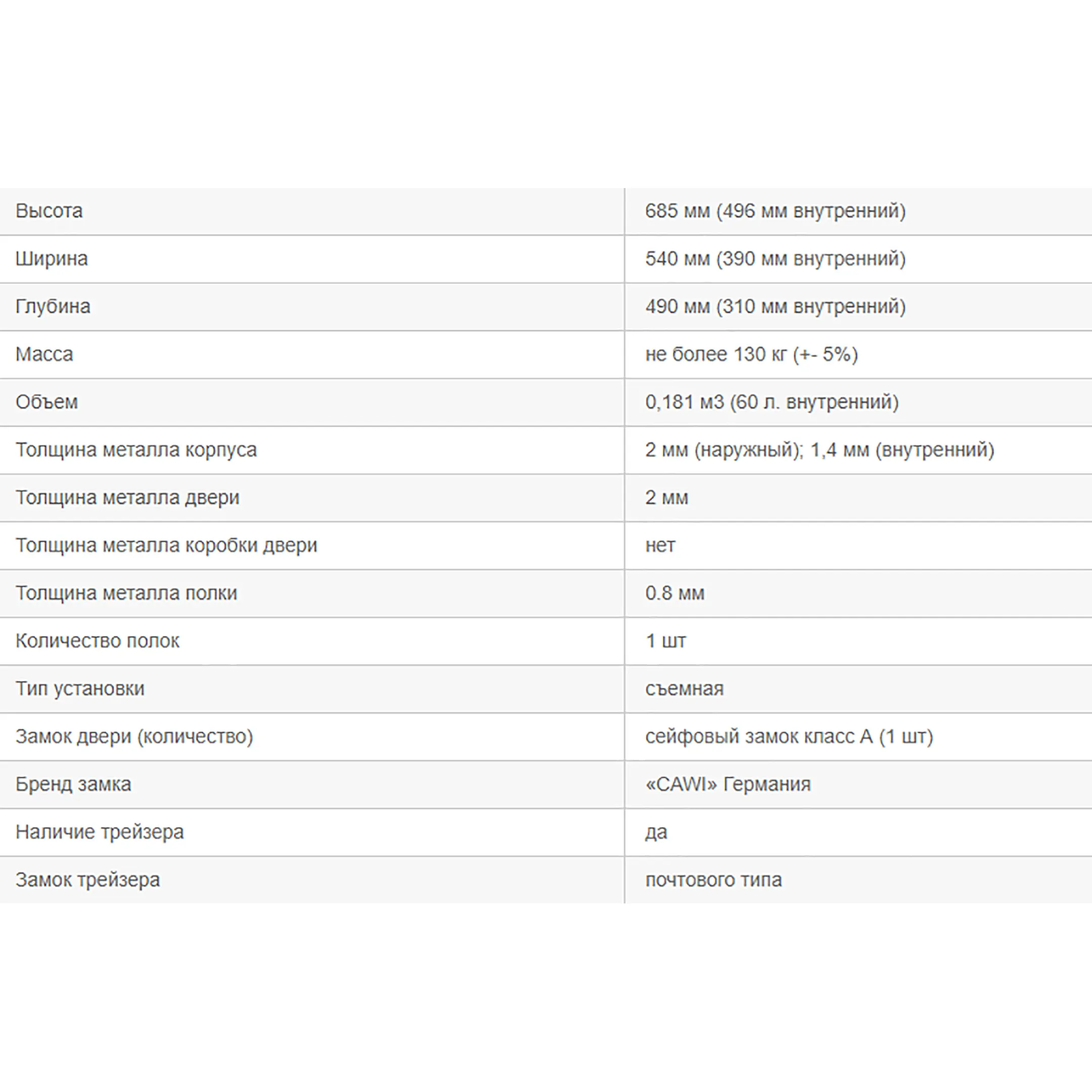Click the 0.8 мм shelf thickness value
Viewport: 1092px width, 1092px height.
click(674, 593)
